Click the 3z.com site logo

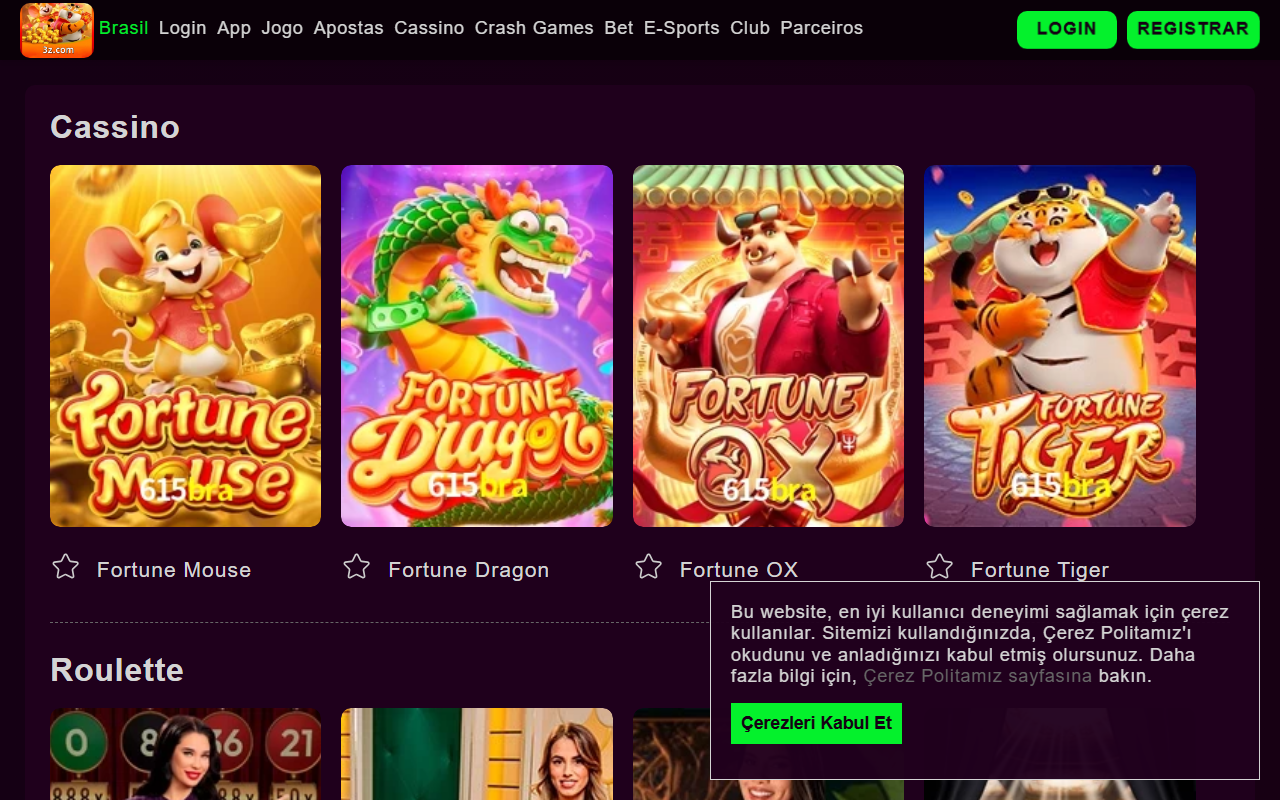point(56,30)
